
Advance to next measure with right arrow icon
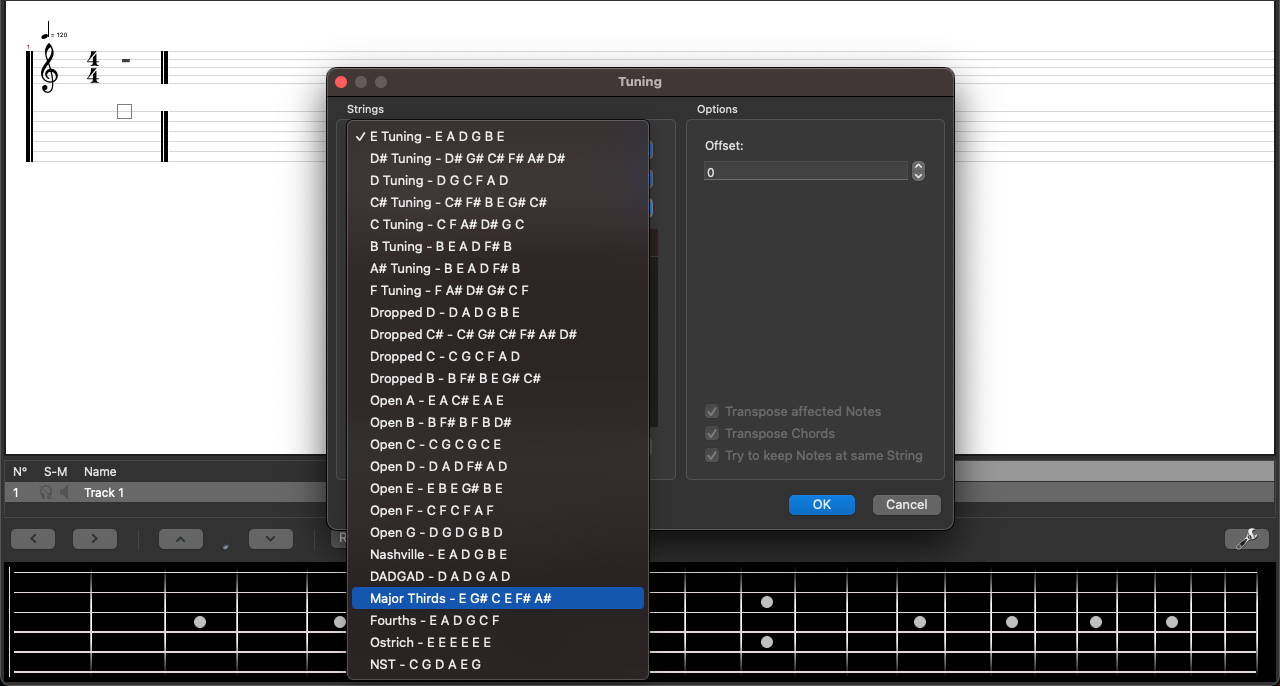tap(94, 538)
